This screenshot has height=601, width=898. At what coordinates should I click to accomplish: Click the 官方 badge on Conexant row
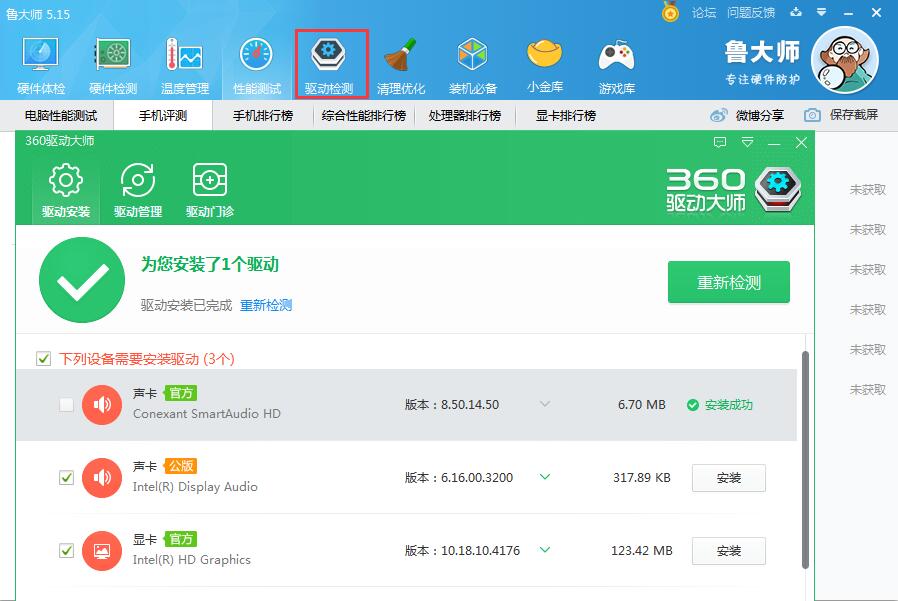tap(180, 393)
